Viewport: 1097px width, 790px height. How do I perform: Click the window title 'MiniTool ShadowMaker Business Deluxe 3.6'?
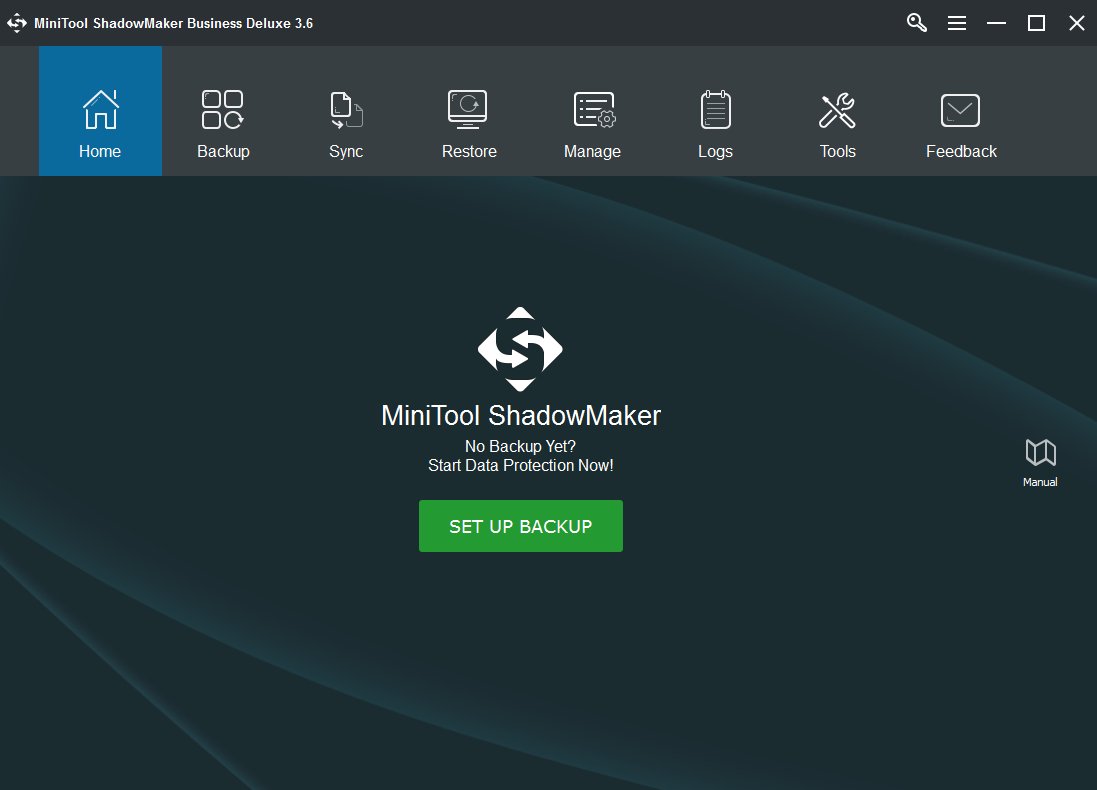point(174,23)
